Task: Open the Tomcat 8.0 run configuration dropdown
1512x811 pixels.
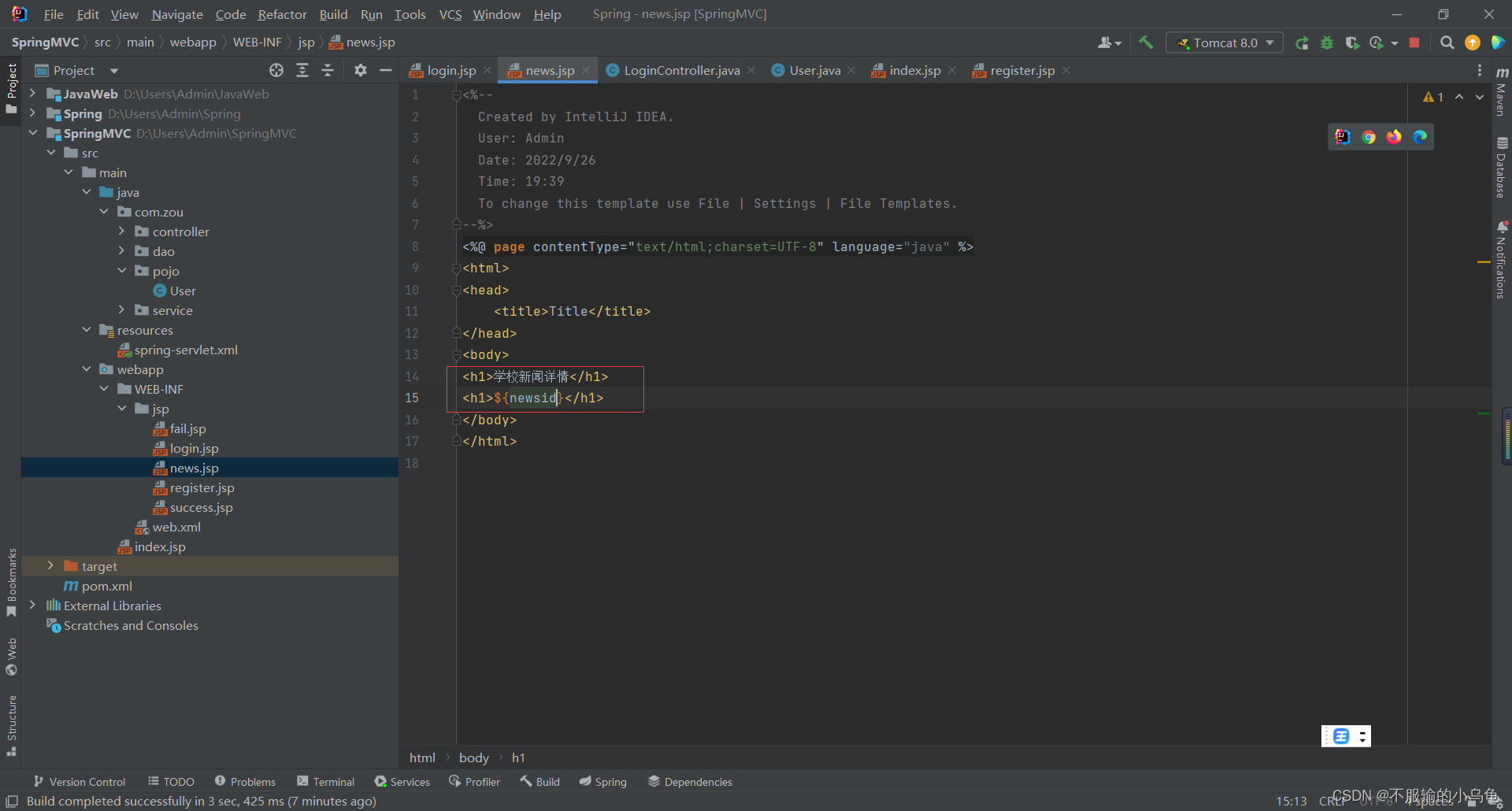Action: coord(1225,43)
